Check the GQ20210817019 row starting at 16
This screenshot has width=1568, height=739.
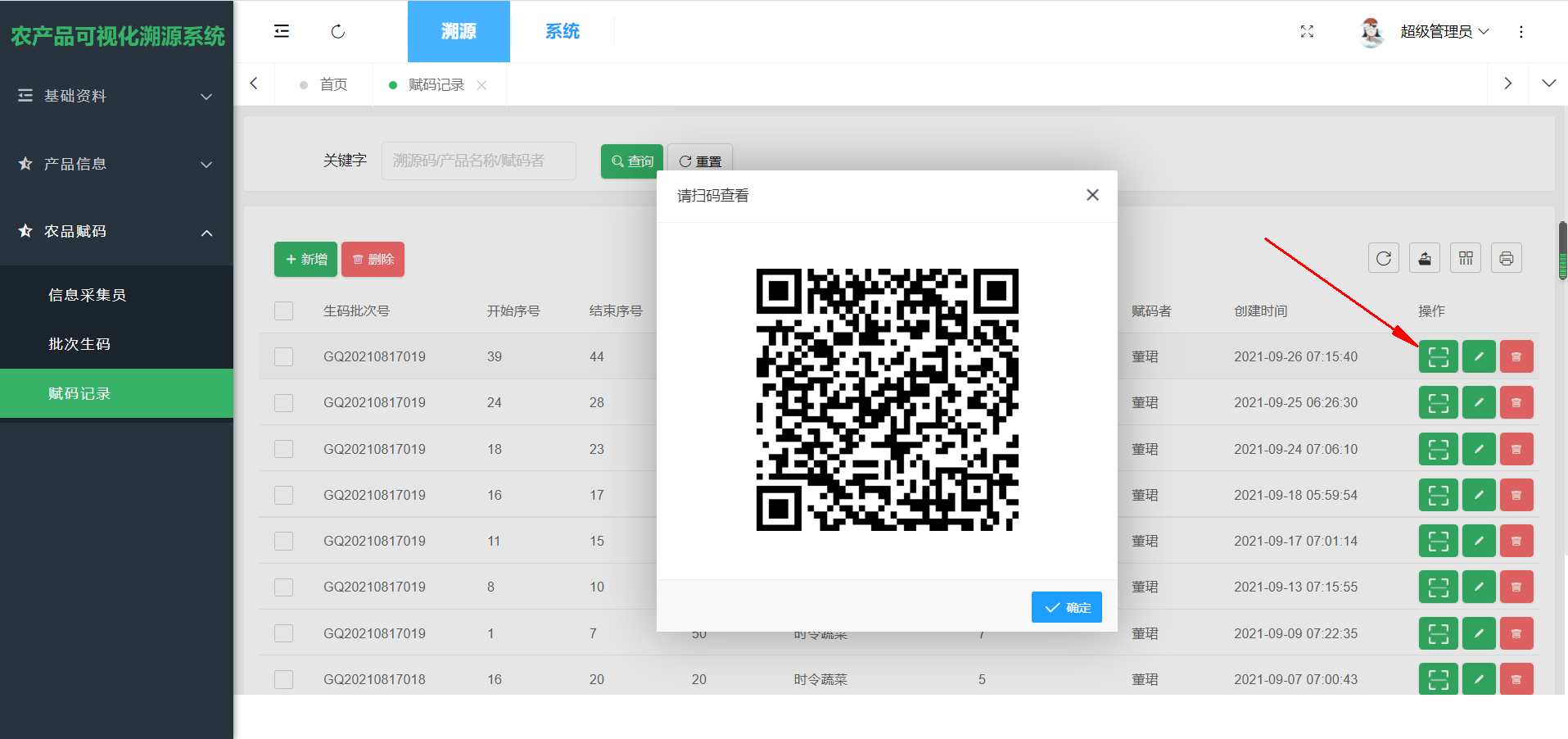(283, 495)
